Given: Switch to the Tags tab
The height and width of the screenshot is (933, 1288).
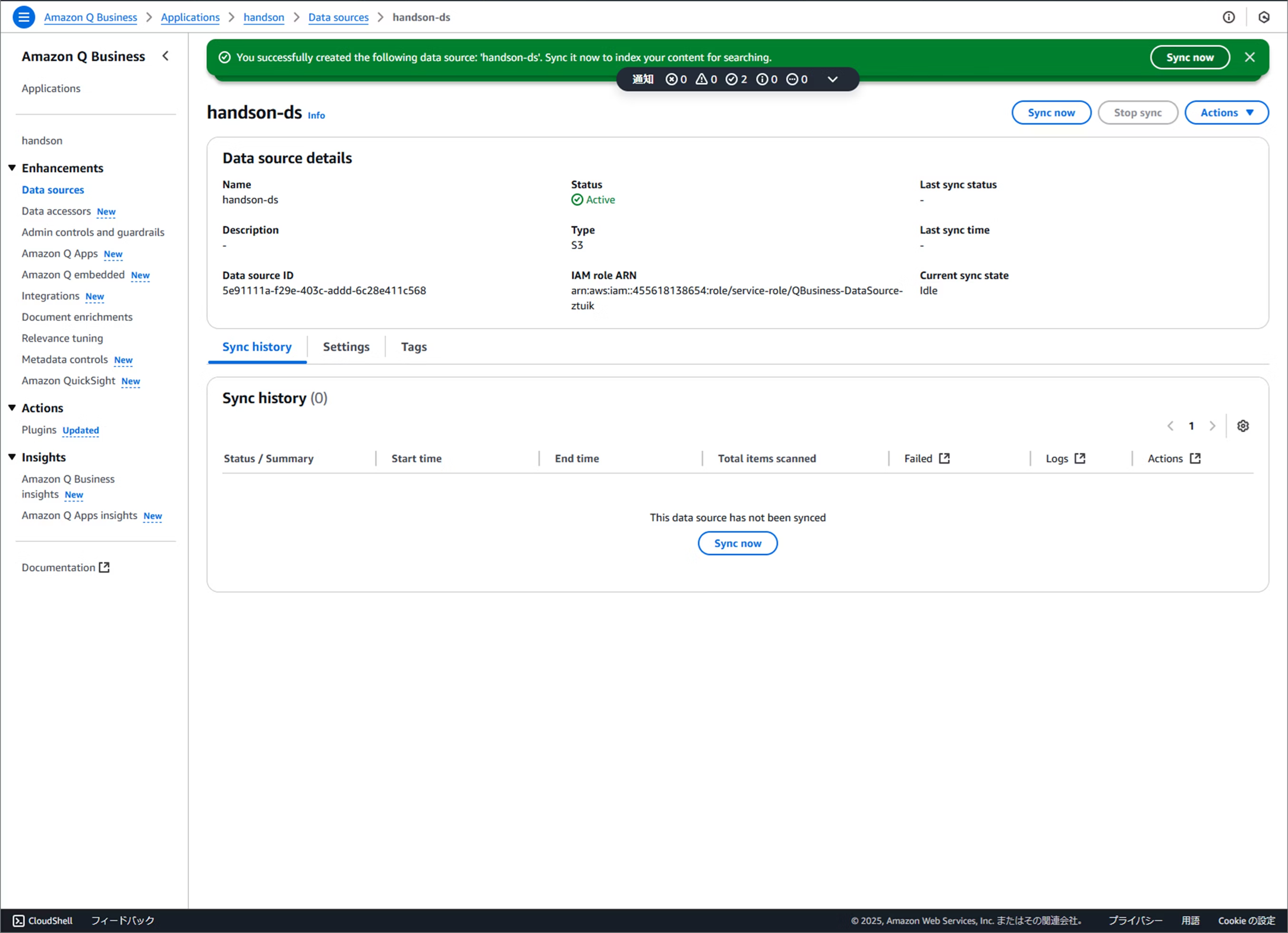Looking at the screenshot, I should click(414, 346).
